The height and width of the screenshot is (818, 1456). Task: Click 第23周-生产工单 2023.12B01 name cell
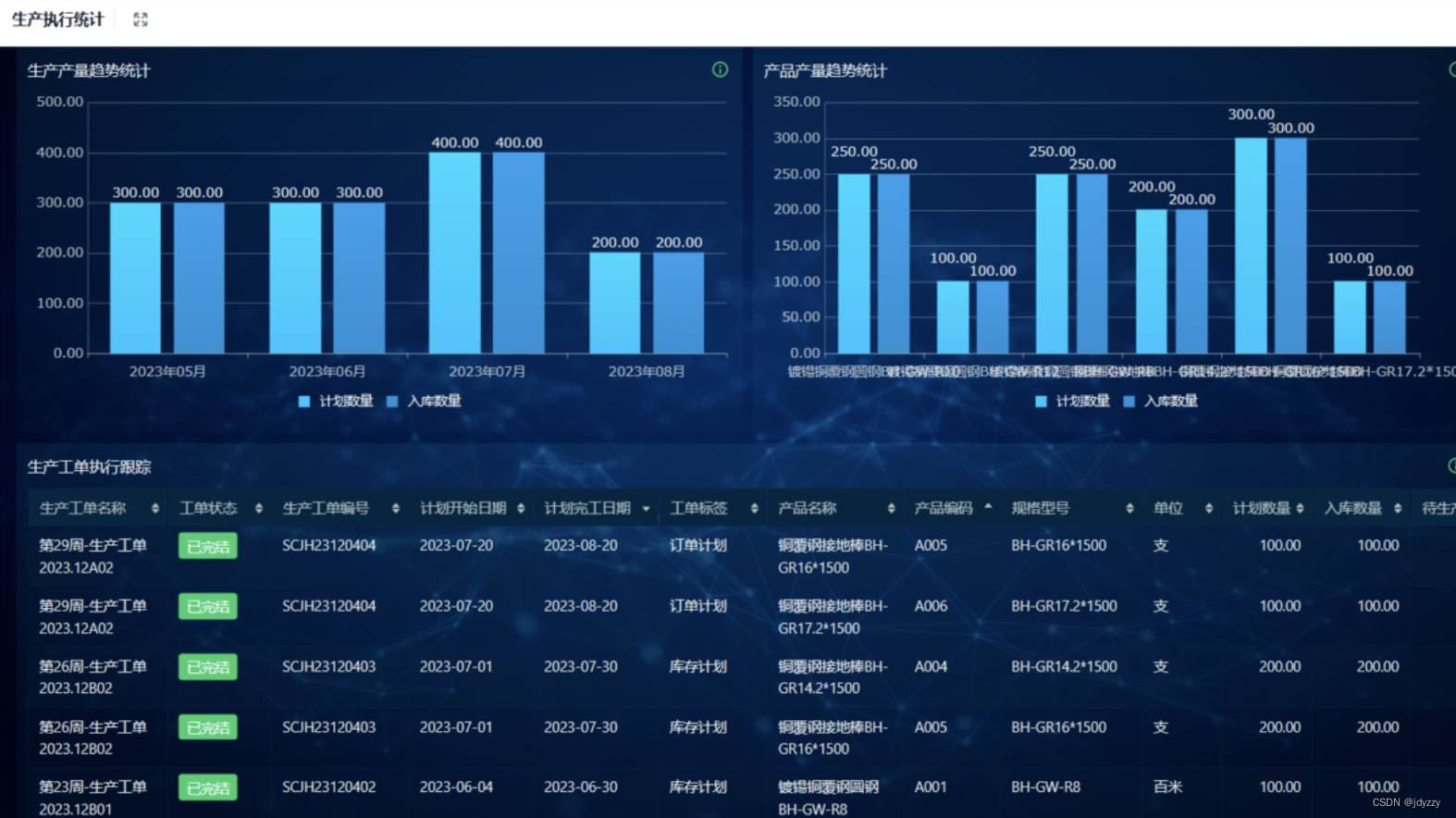pos(93,798)
